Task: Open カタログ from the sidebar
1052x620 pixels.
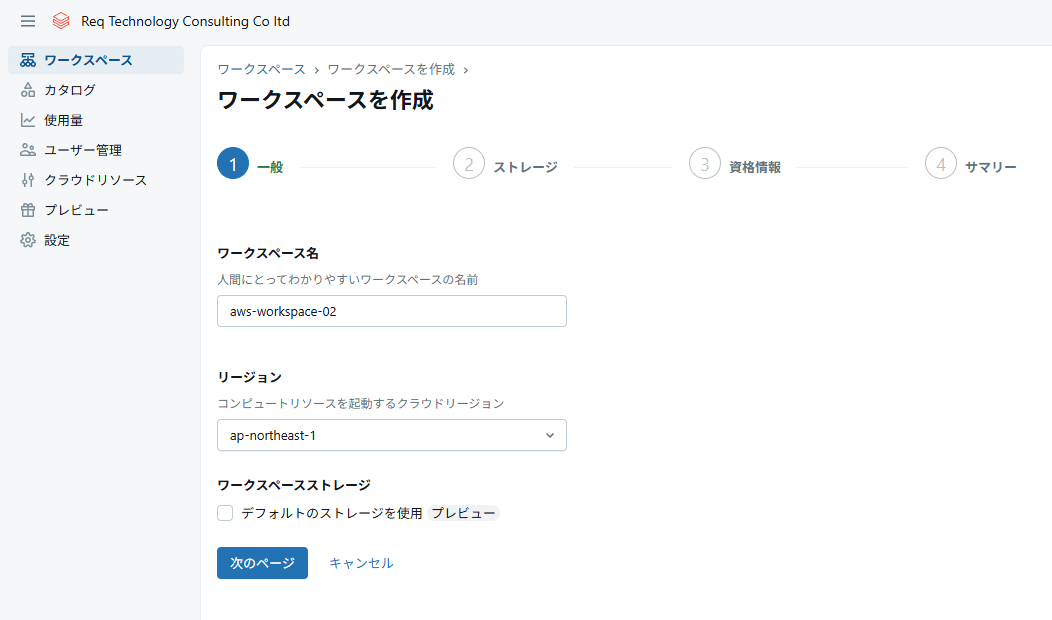Action: pos(70,90)
